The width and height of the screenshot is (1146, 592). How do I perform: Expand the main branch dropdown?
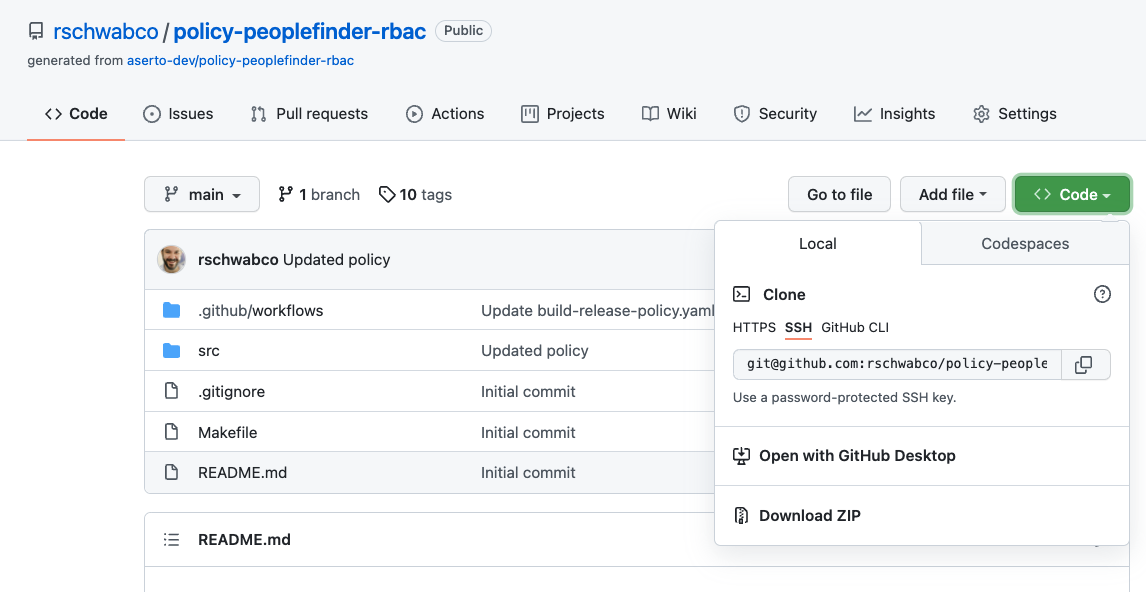click(202, 195)
